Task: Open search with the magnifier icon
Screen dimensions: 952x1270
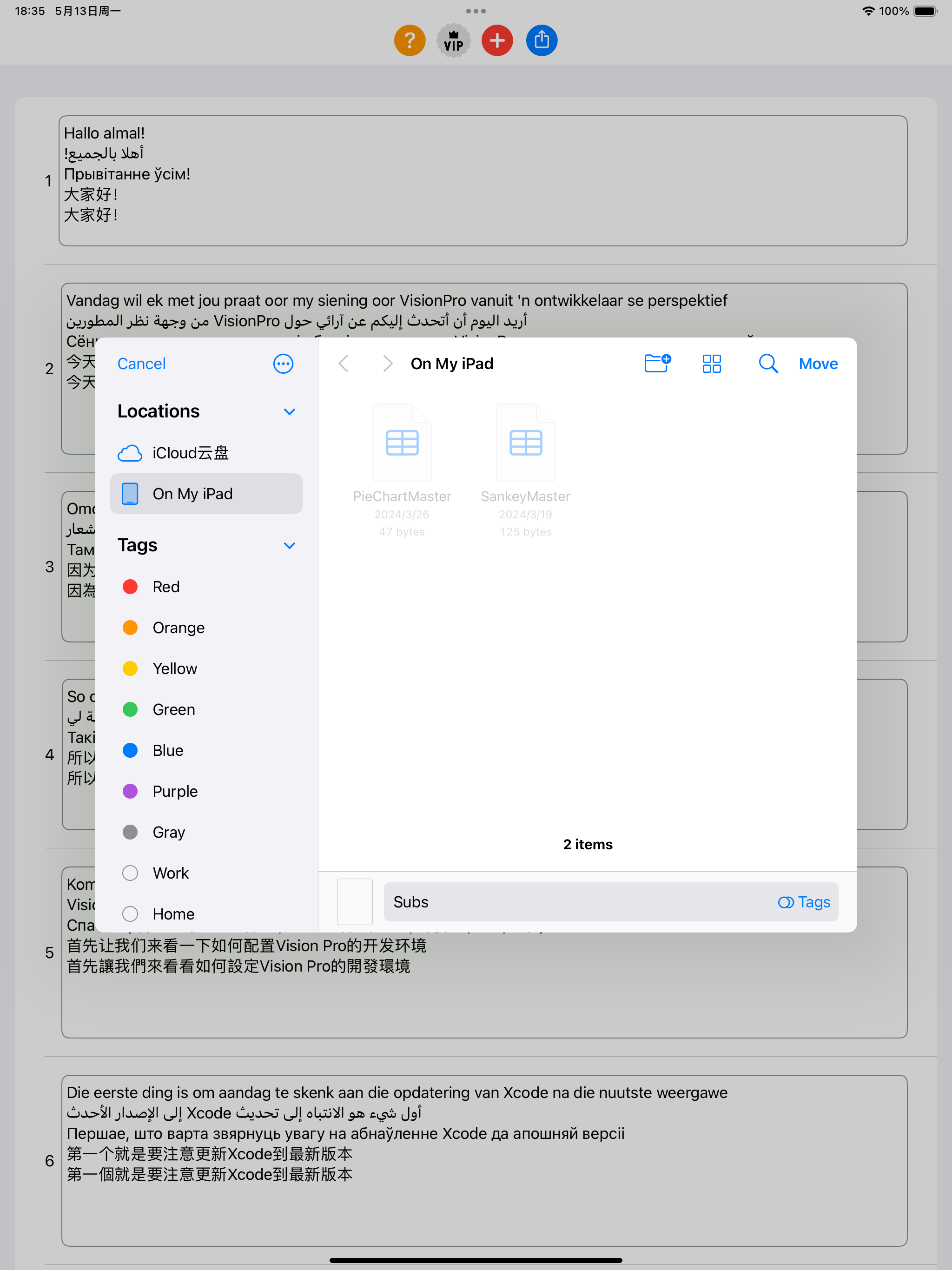Action: click(767, 364)
